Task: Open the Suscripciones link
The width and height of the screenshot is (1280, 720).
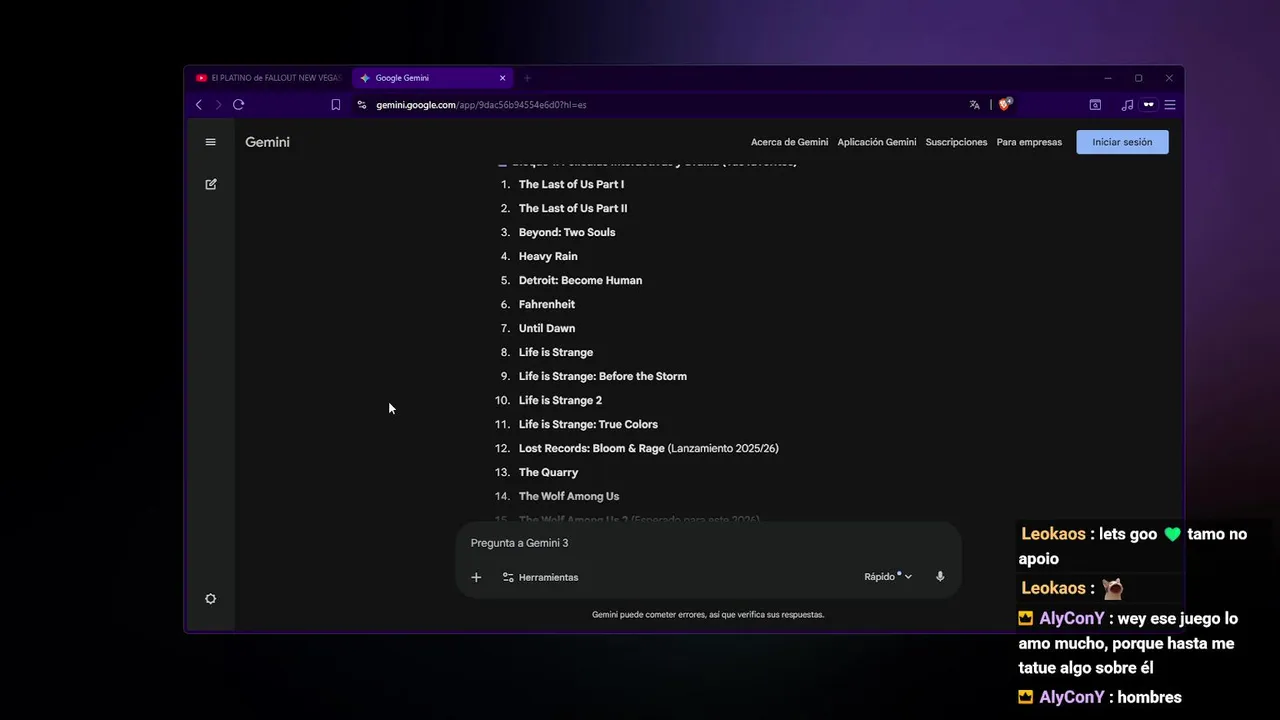Action: click(x=956, y=142)
